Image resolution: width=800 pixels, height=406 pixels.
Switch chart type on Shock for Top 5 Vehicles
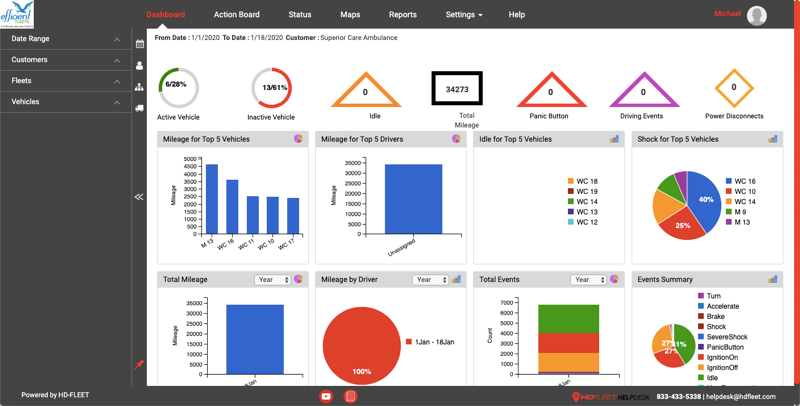[x=772, y=139]
